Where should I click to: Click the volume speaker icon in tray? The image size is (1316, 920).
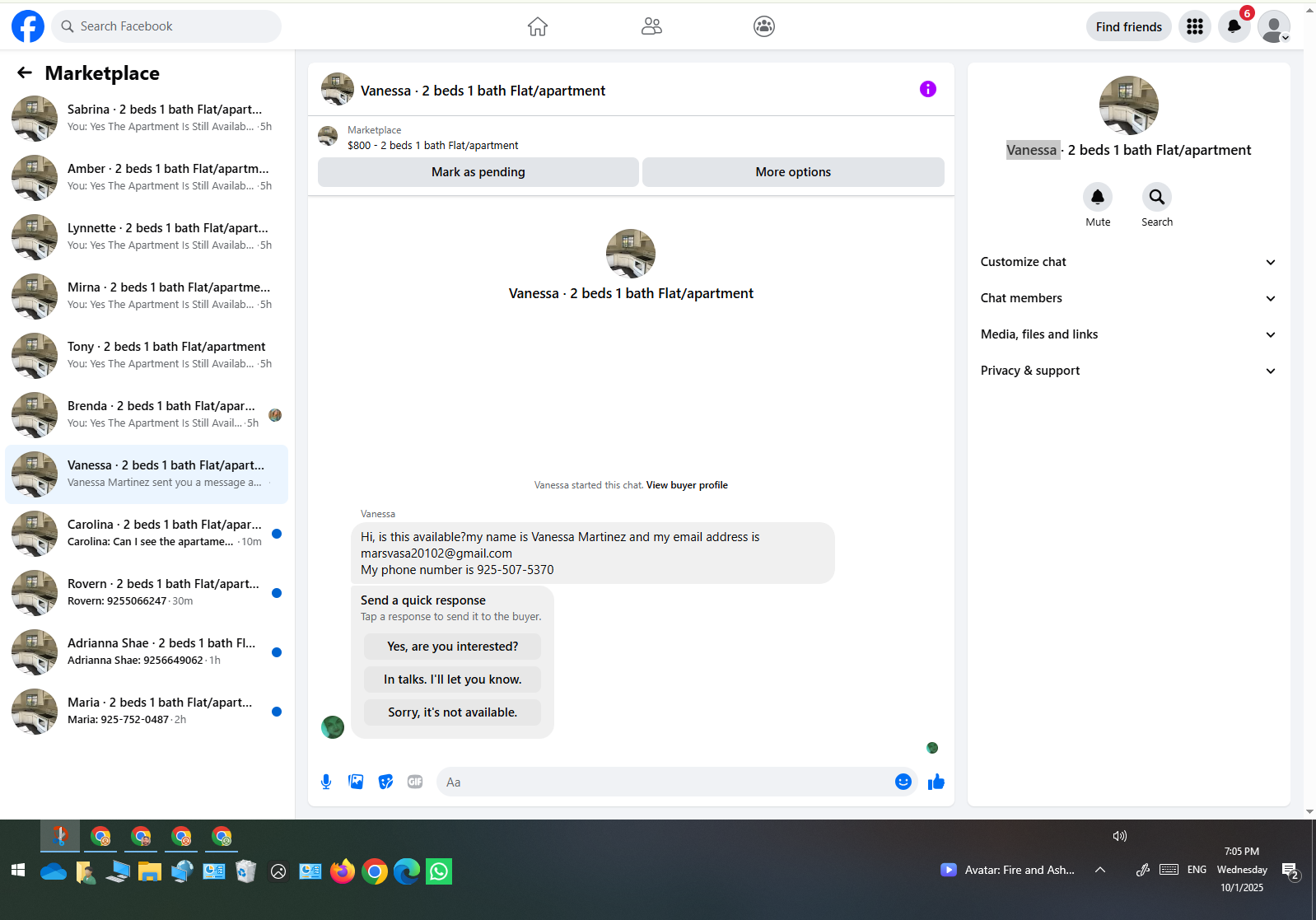1120,836
